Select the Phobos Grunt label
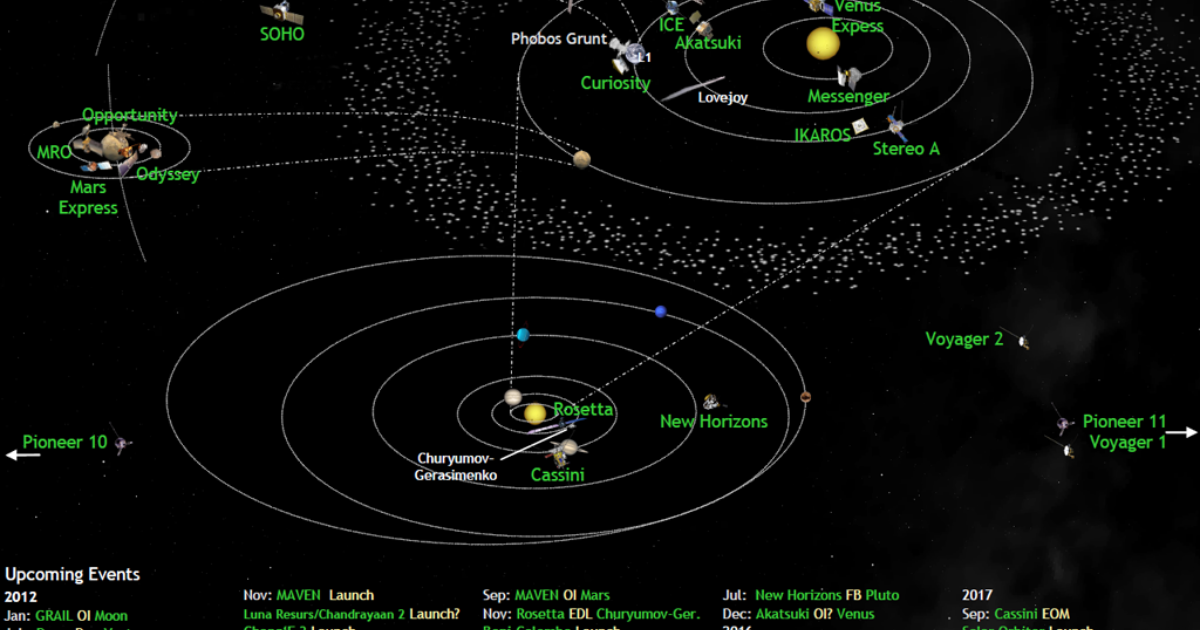The image size is (1200, 630). tap(558, 39)
